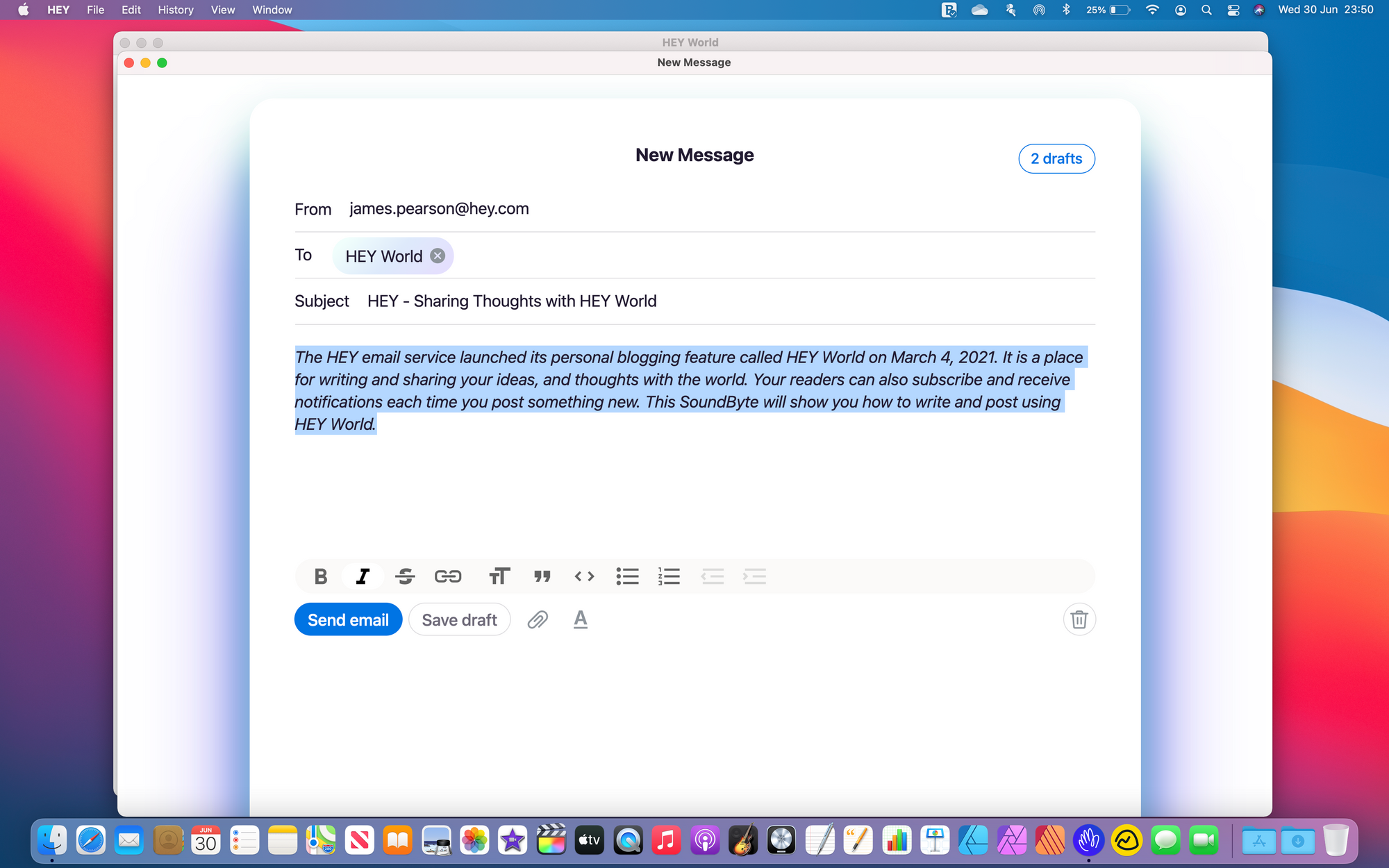Open the text size option
The width and height of the screenshot is (1389, 868).
(499, 576)
